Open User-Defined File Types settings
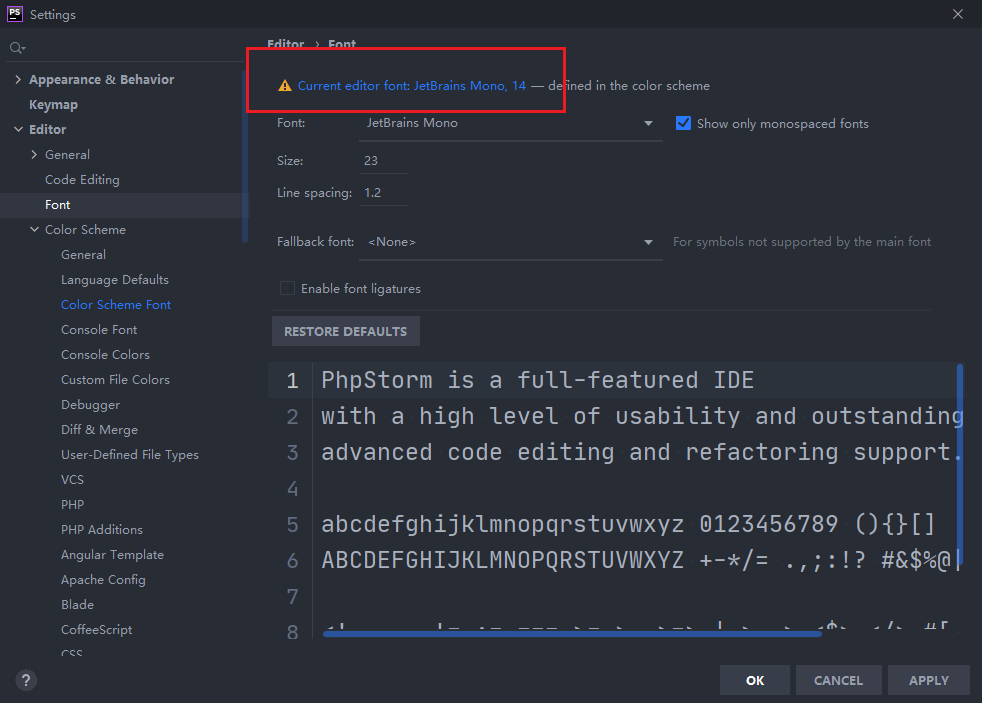 coord(130,455)
